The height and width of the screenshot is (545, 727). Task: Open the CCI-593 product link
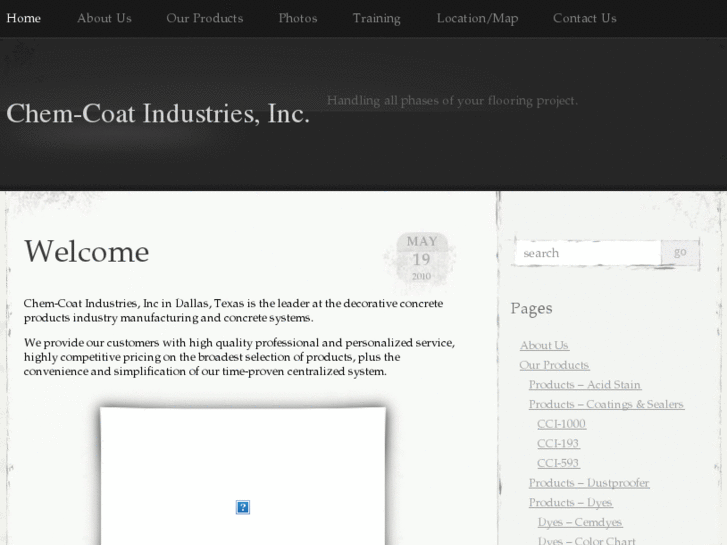pyautogui.click(x=558, y=463)
